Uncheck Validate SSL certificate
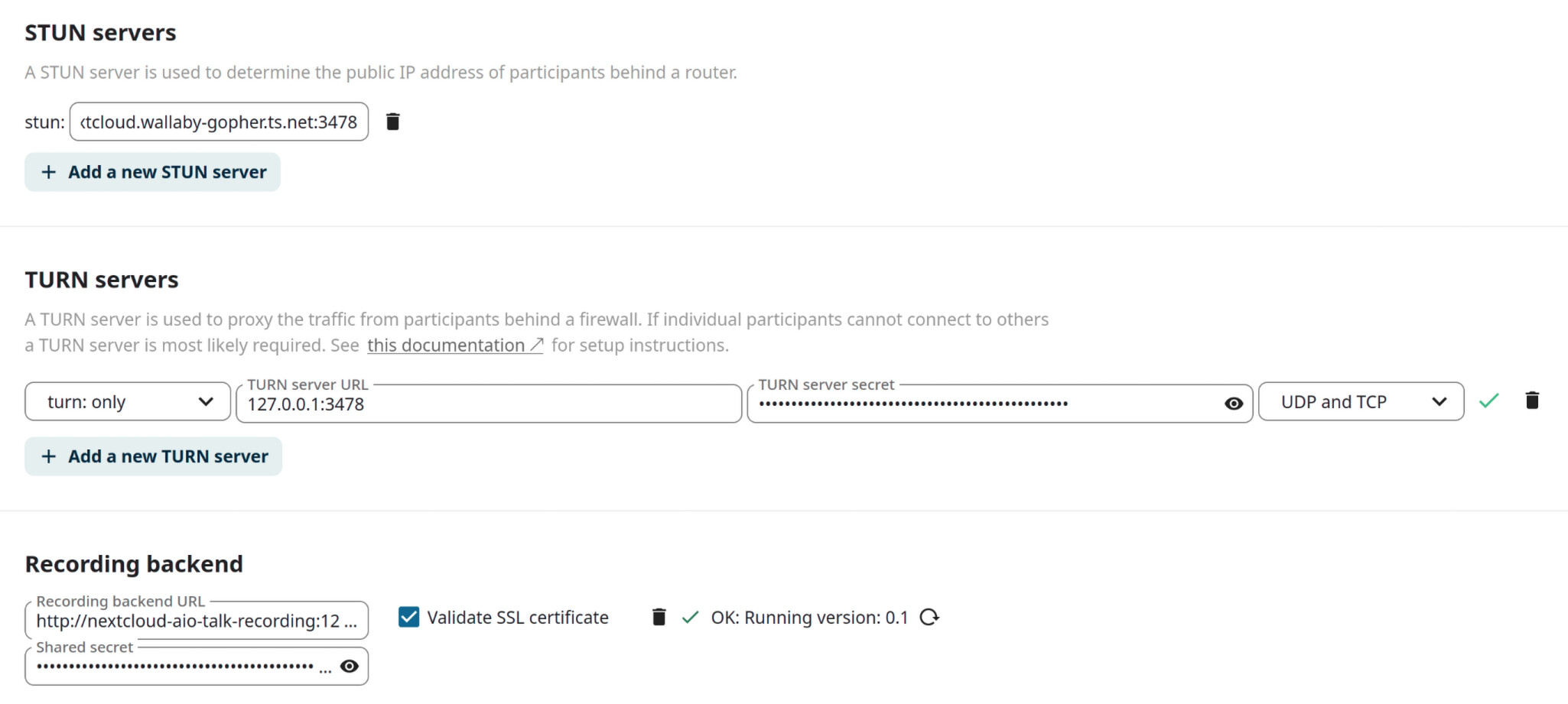This screenshot has width=1568, height=704. (x=409, y=617)
